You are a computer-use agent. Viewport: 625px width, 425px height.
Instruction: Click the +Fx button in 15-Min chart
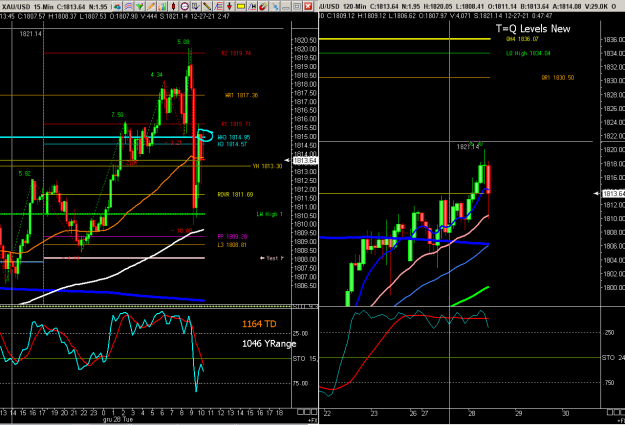312,420
